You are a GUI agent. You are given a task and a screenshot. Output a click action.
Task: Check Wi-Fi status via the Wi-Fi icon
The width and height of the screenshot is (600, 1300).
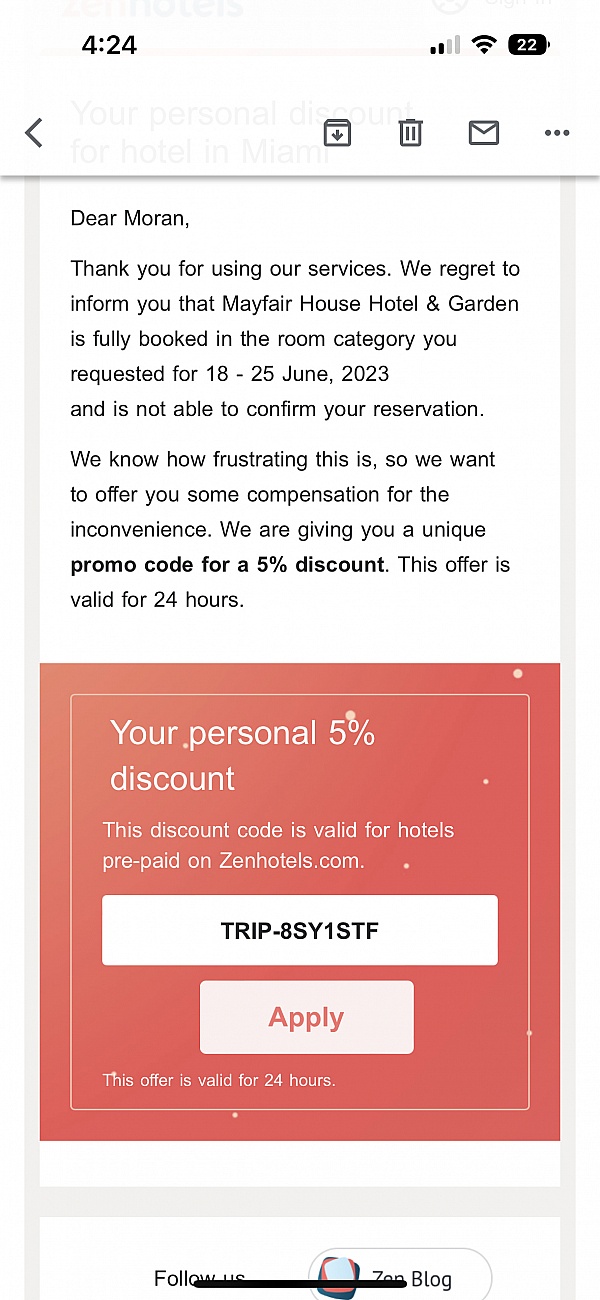point(484,44)
